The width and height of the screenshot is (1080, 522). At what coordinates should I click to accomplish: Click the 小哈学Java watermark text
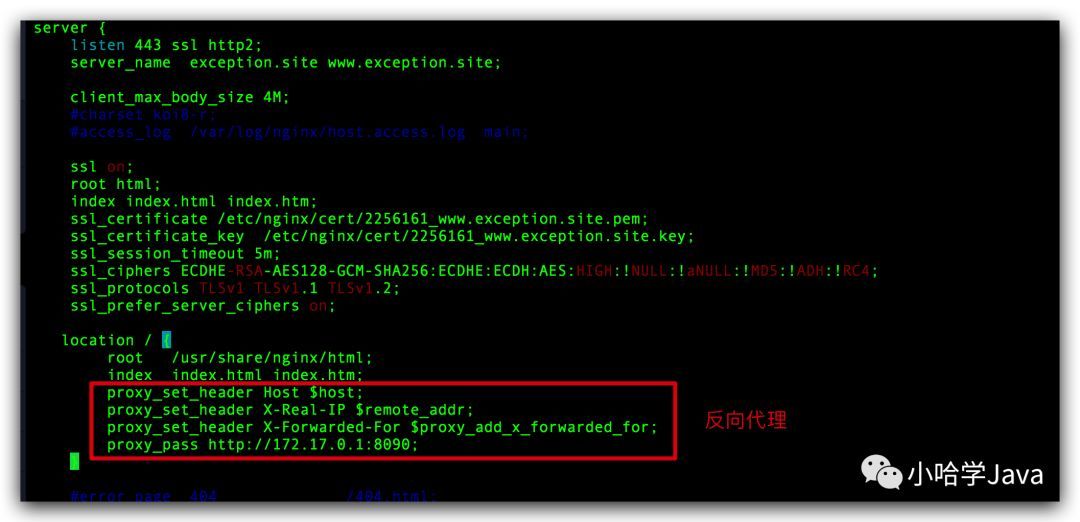(975, 474)
